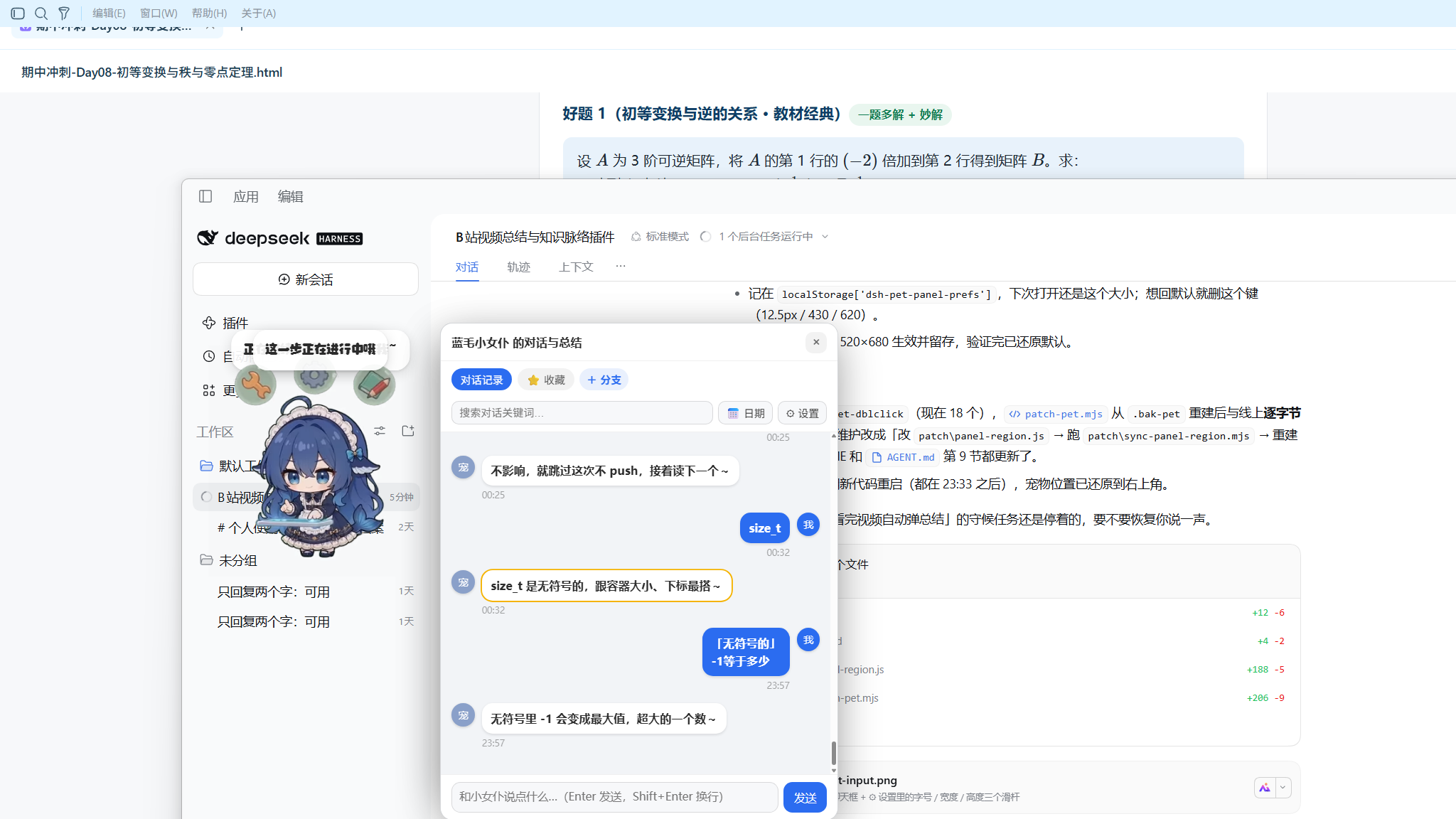Open the 设置 settings in pet panel
Image resolution: width=1456 pixels, height=819 pixels.
click(x=802, y=413)
